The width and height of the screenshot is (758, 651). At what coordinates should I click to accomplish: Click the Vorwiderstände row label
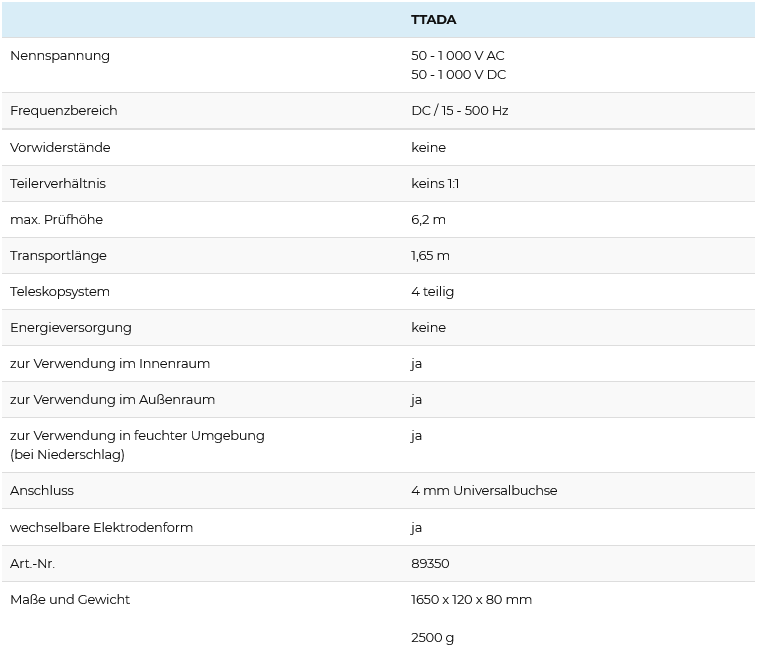click(x=60, y=147)
